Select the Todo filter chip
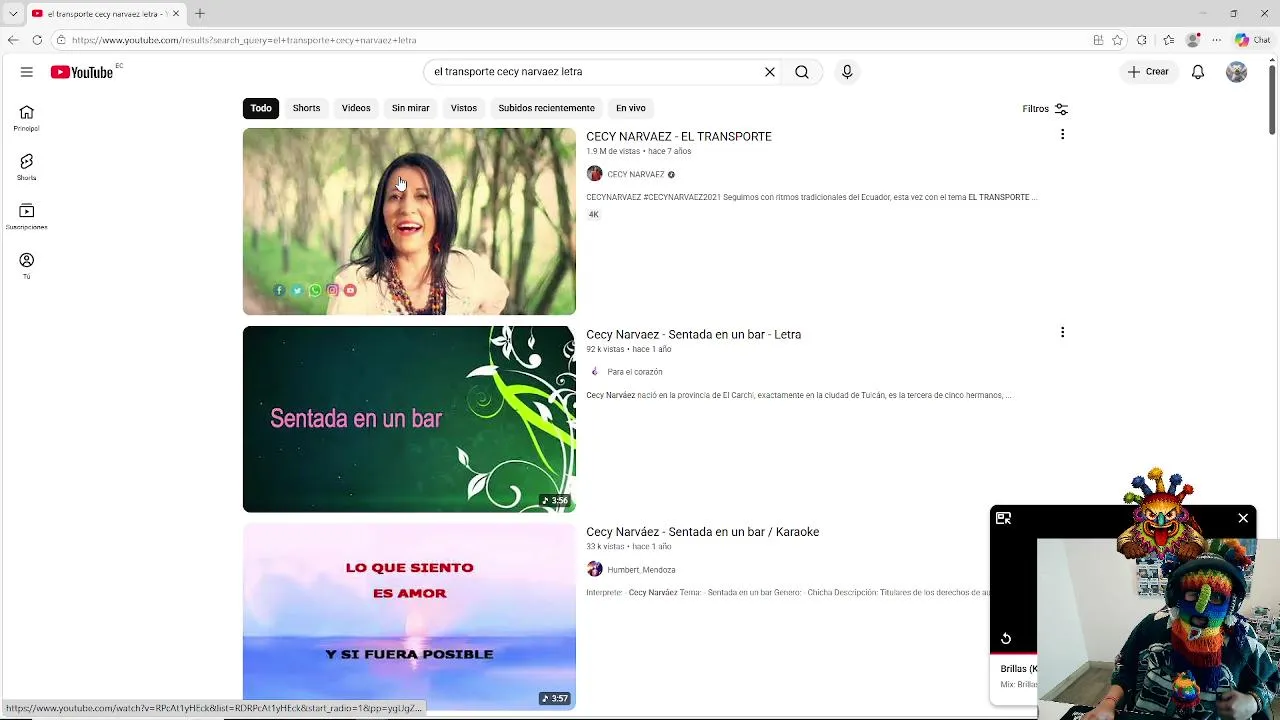Viewport: 1280px width, 720px height. (x=261, y=108)
